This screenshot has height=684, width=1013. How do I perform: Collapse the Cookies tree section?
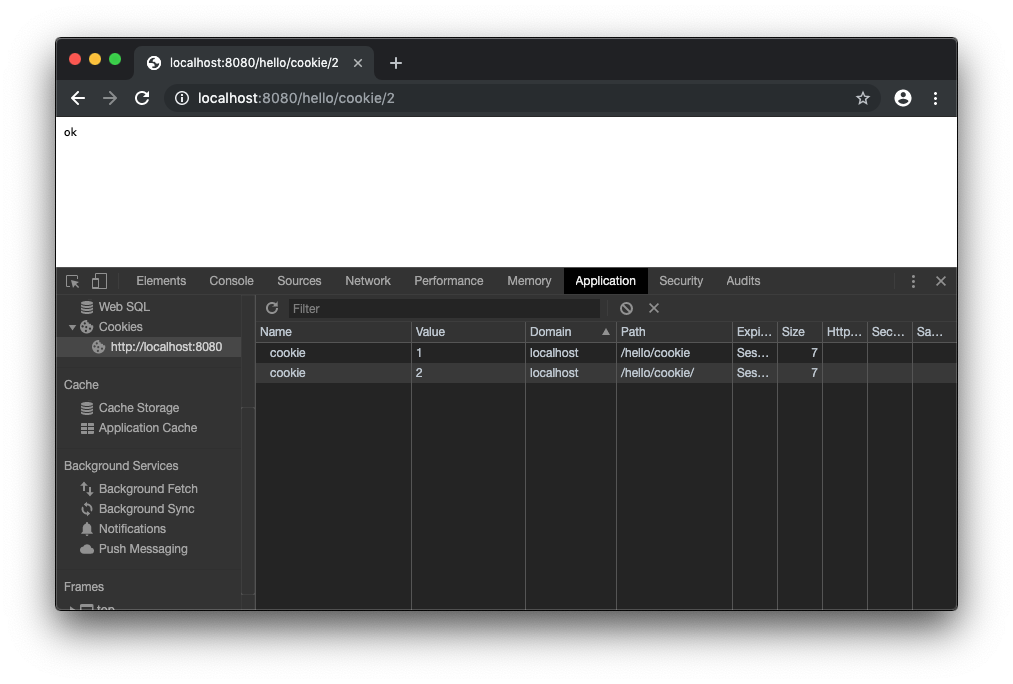[x=72, y=327]
